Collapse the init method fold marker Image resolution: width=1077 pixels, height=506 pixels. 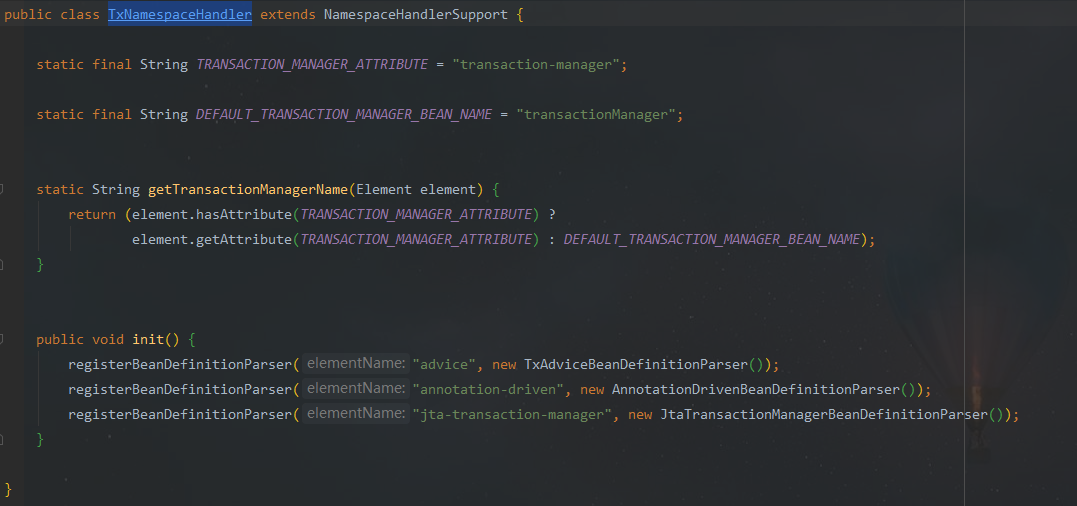coord(2,339)
